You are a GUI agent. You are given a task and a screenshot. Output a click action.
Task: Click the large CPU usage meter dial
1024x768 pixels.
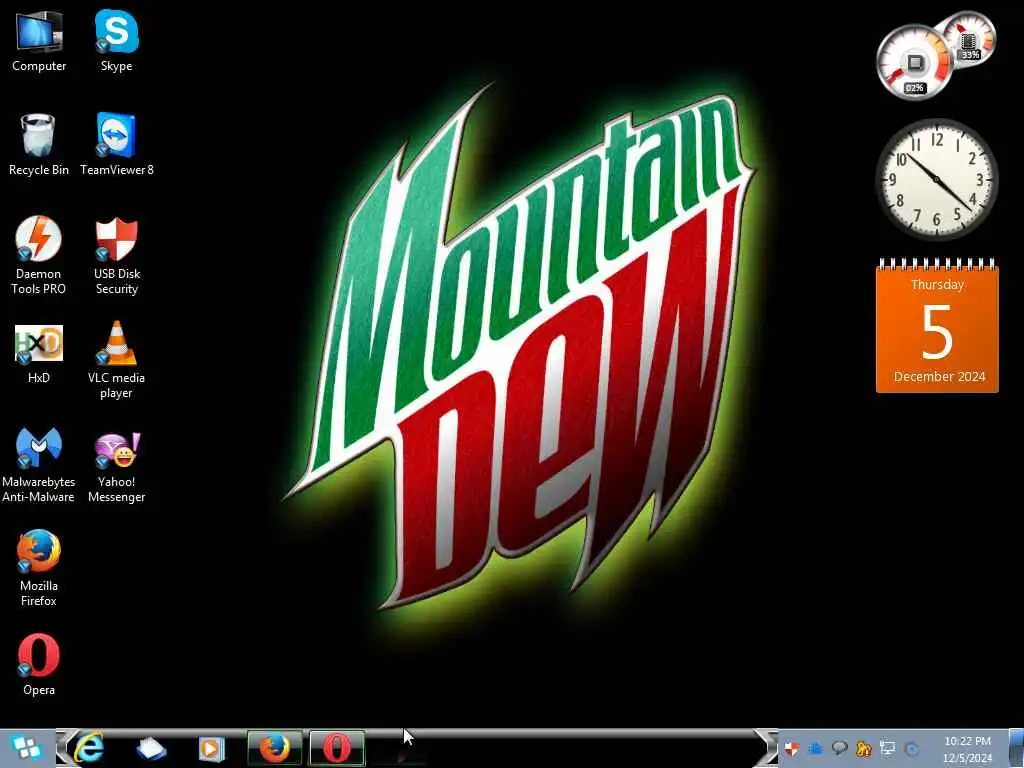[x=914, y=63]
